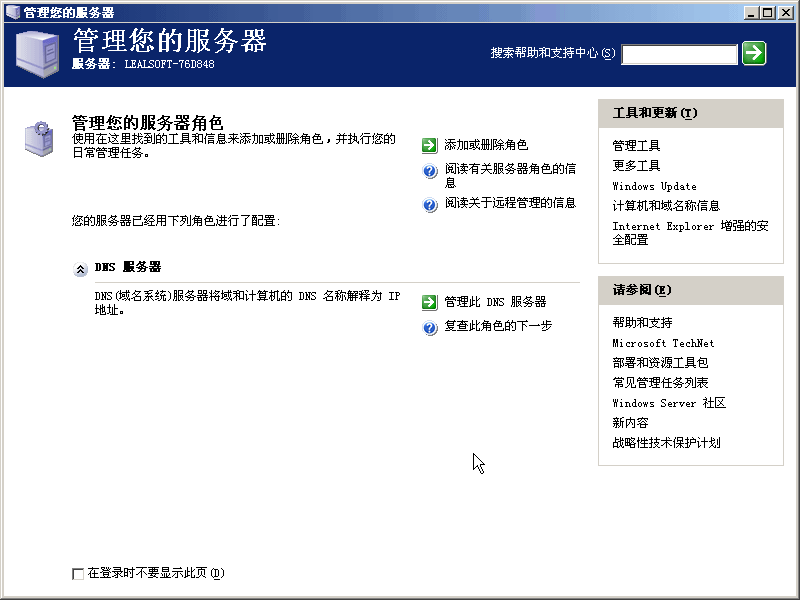Open 帮助和支持 link
800x600 pixels.
click(642, 323)
